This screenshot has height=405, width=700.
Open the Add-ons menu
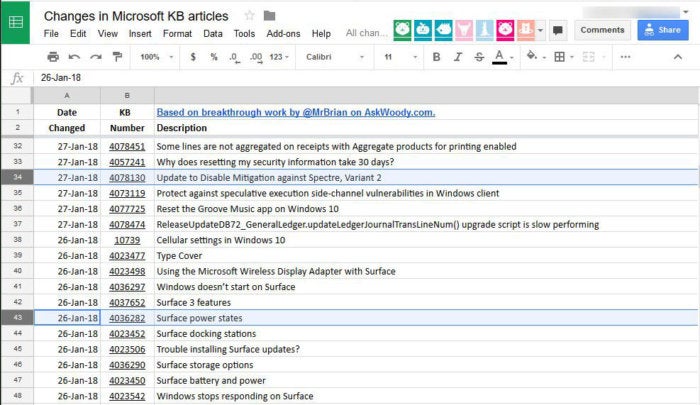click(x=283, y=33)
